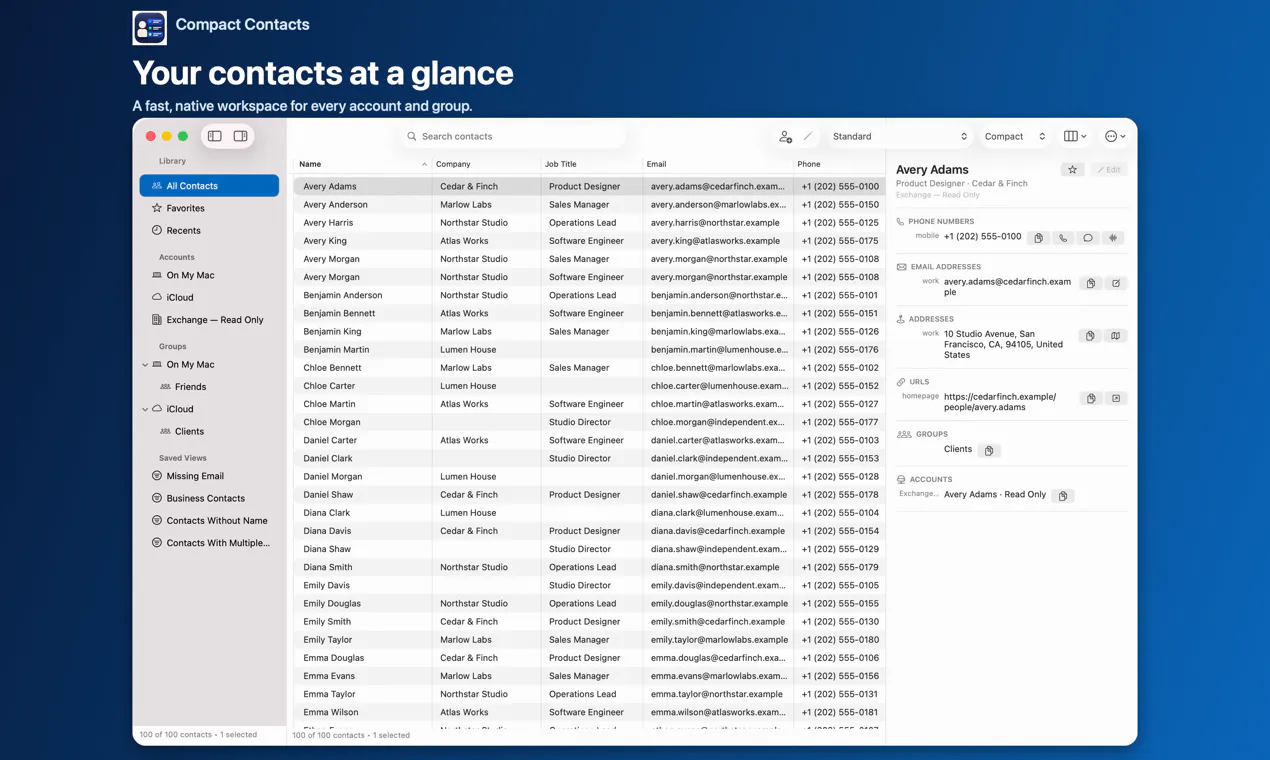
Task: Copy the work street address
Action: point(1090,336)
